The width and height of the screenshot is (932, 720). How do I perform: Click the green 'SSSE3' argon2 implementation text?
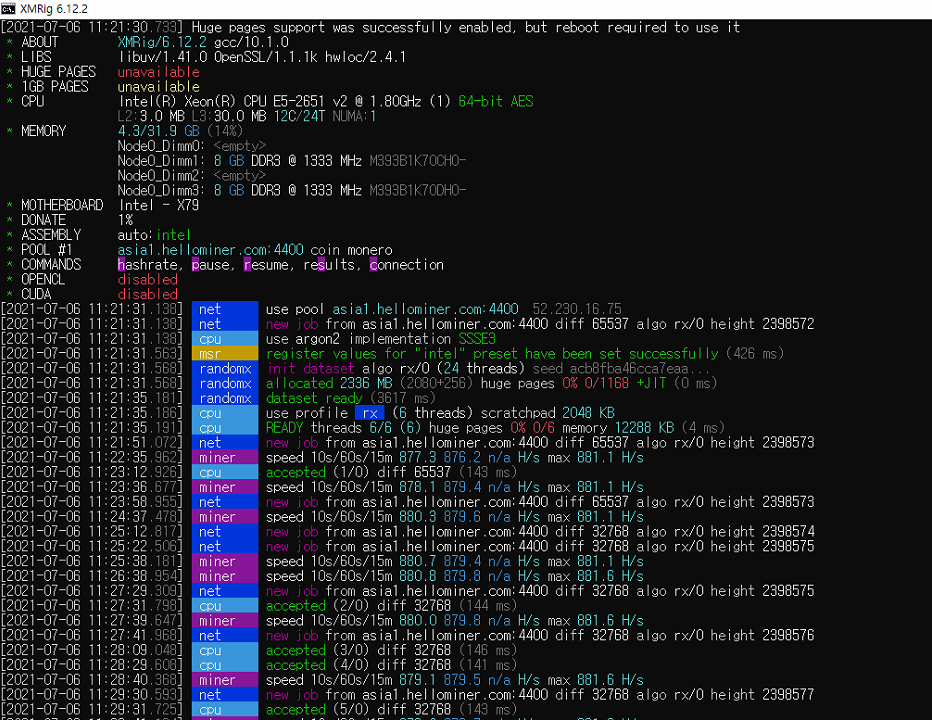tap(477, 339)
